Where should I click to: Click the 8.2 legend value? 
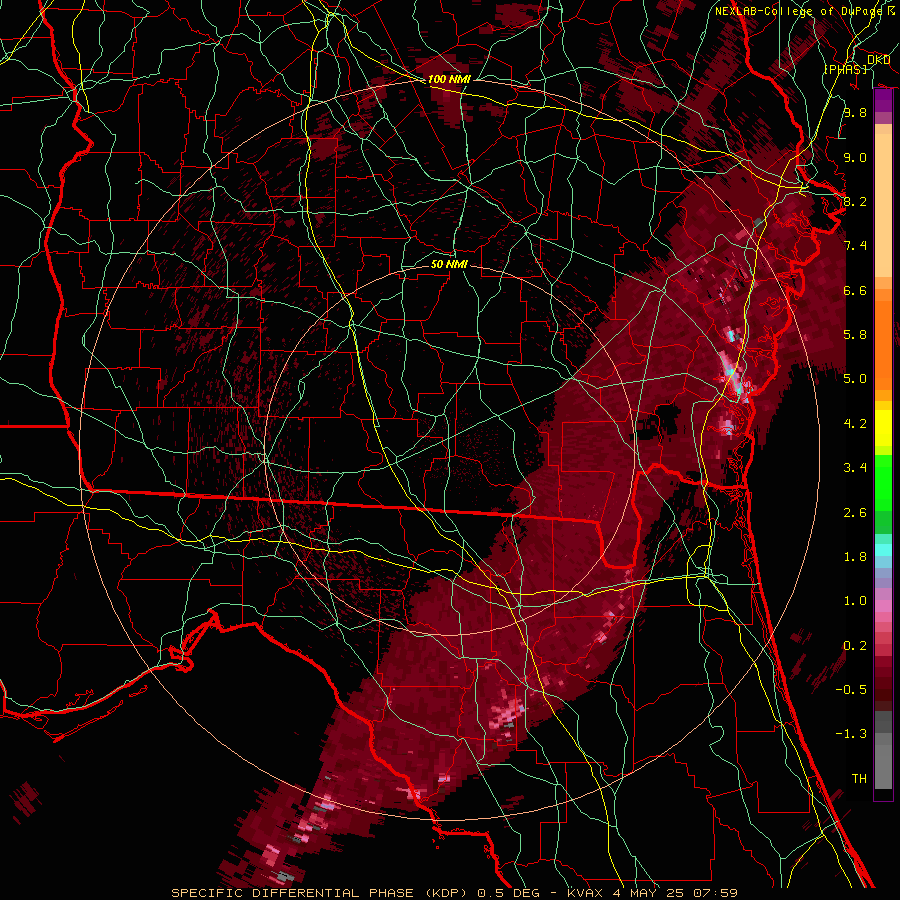pos(855,201)
